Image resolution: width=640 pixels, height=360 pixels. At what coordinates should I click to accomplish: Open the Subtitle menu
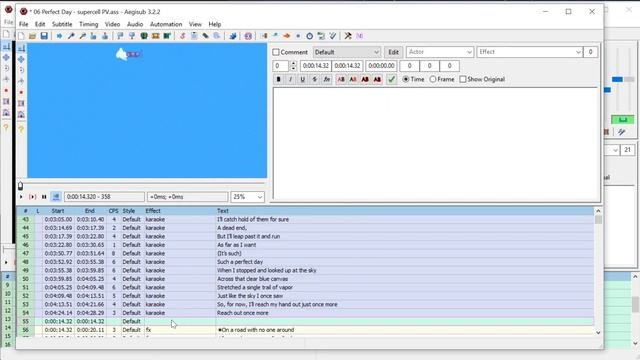click(62, 24)
